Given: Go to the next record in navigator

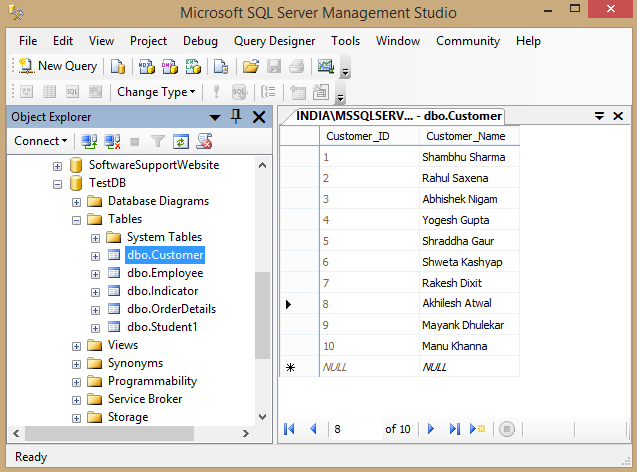Looking at the screenshot, I should (x=431, y=429).
